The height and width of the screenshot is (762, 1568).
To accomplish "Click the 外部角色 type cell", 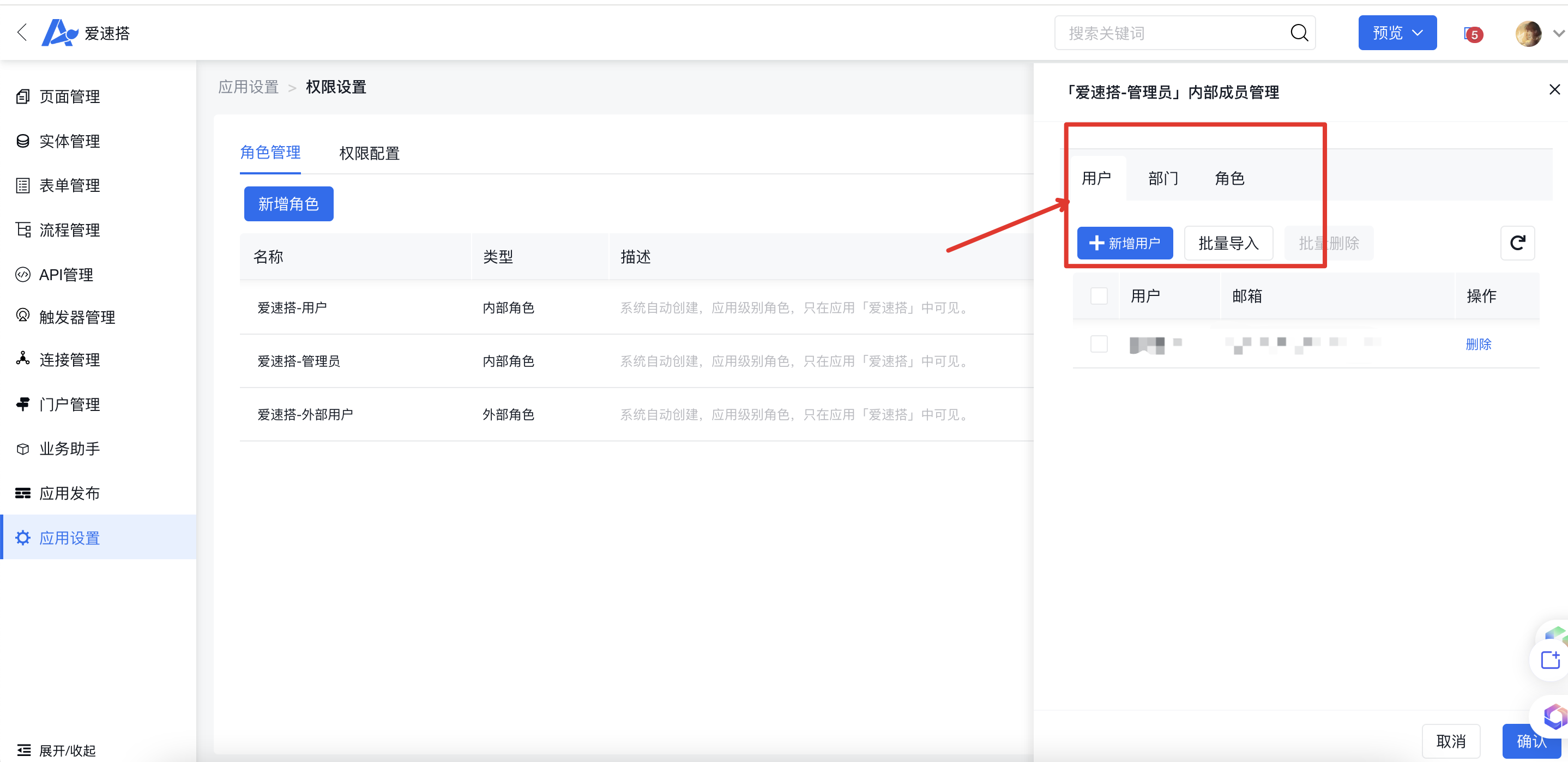I will (508, 414).
